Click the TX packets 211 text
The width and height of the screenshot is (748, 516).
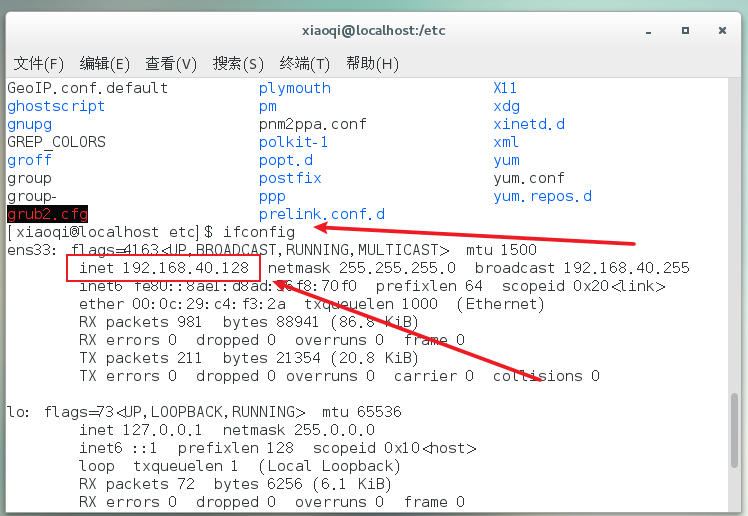(x=140, y=358)
